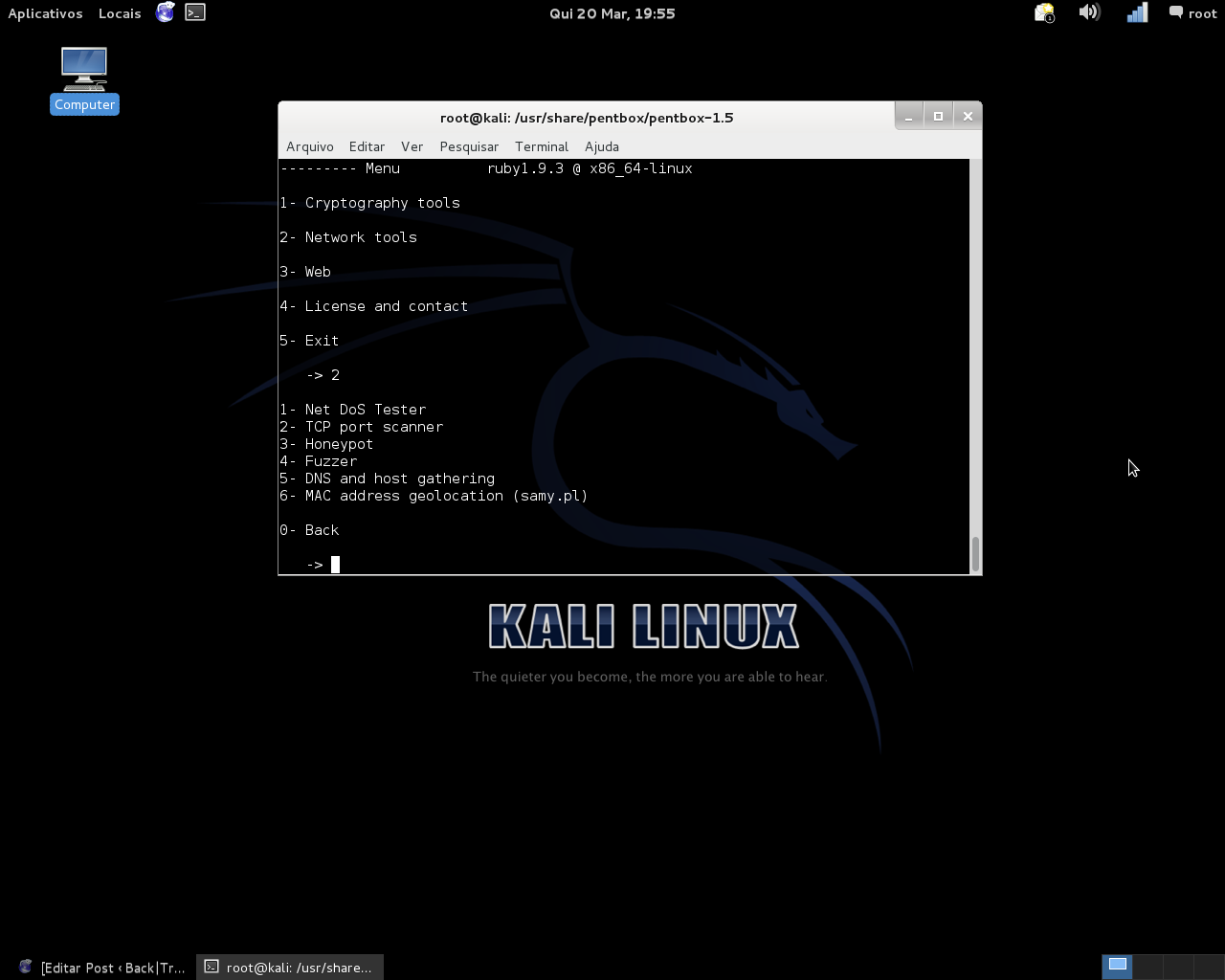This screenshot has height=980, width=1225.
Task: Maximize the terminal window
Action: click(938, 116)
